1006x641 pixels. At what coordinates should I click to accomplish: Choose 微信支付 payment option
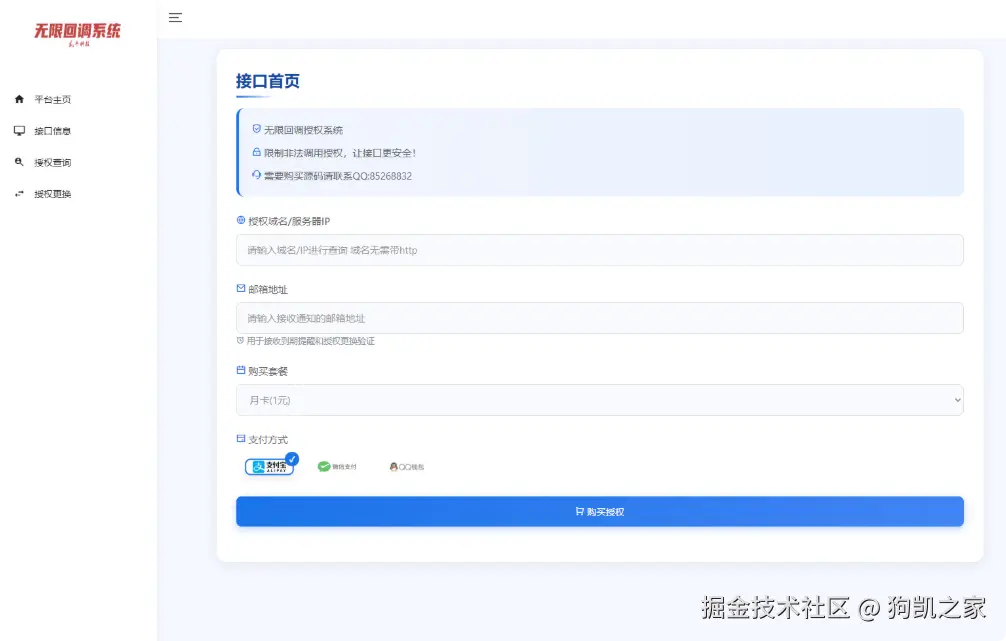pyautogui.click(x=334, y=466)
